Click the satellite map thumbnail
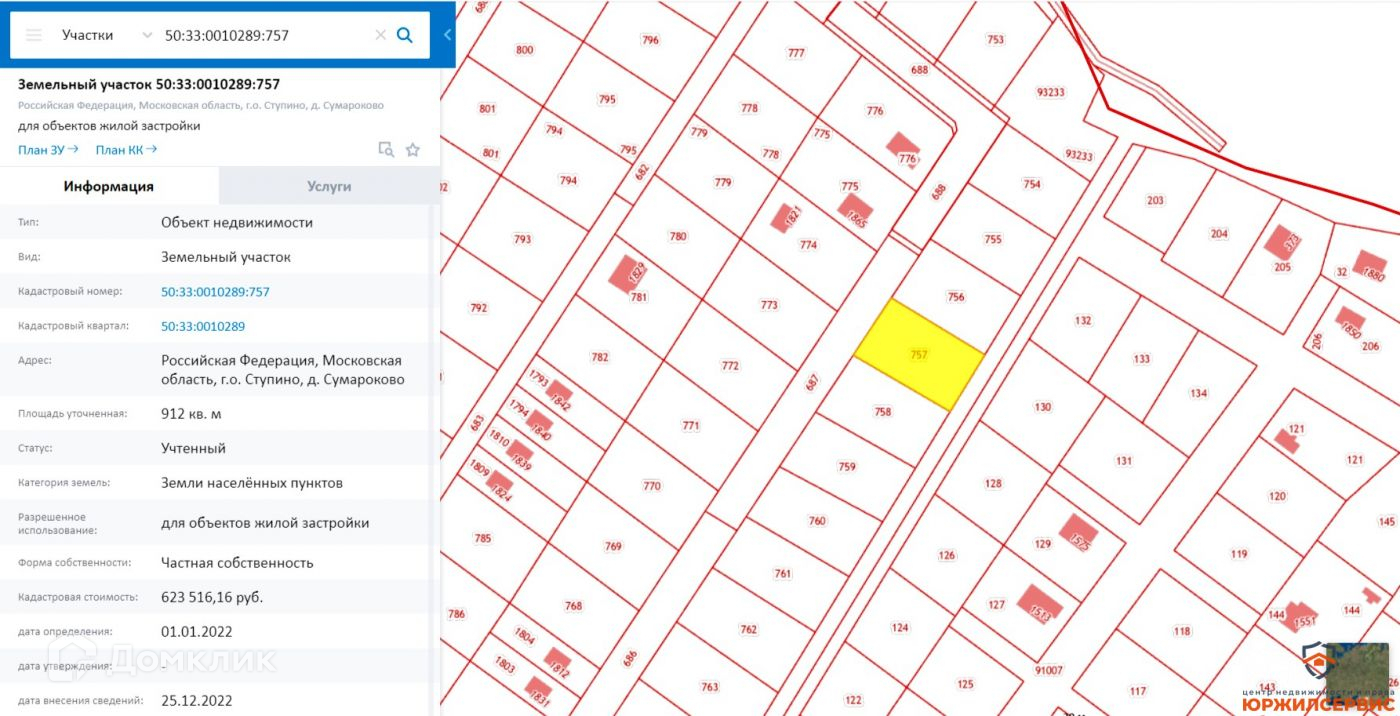 (1359, 672)
